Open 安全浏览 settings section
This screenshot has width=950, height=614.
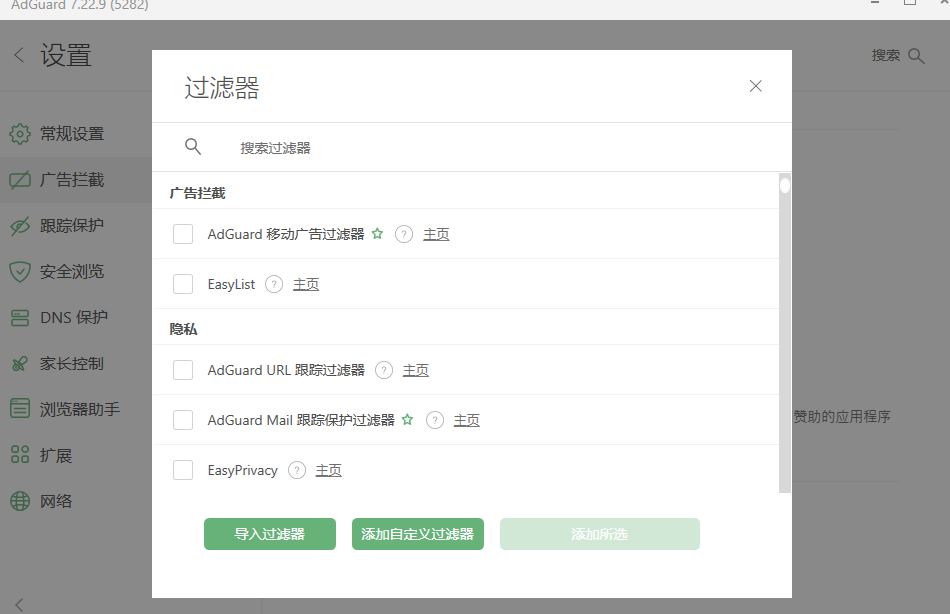(76, 272)
